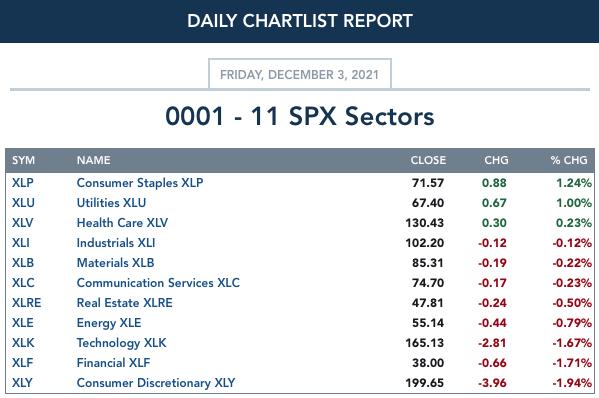
Task: Click the 0001 - 11 SPX Sectors title
Action: tap(300, 116)
